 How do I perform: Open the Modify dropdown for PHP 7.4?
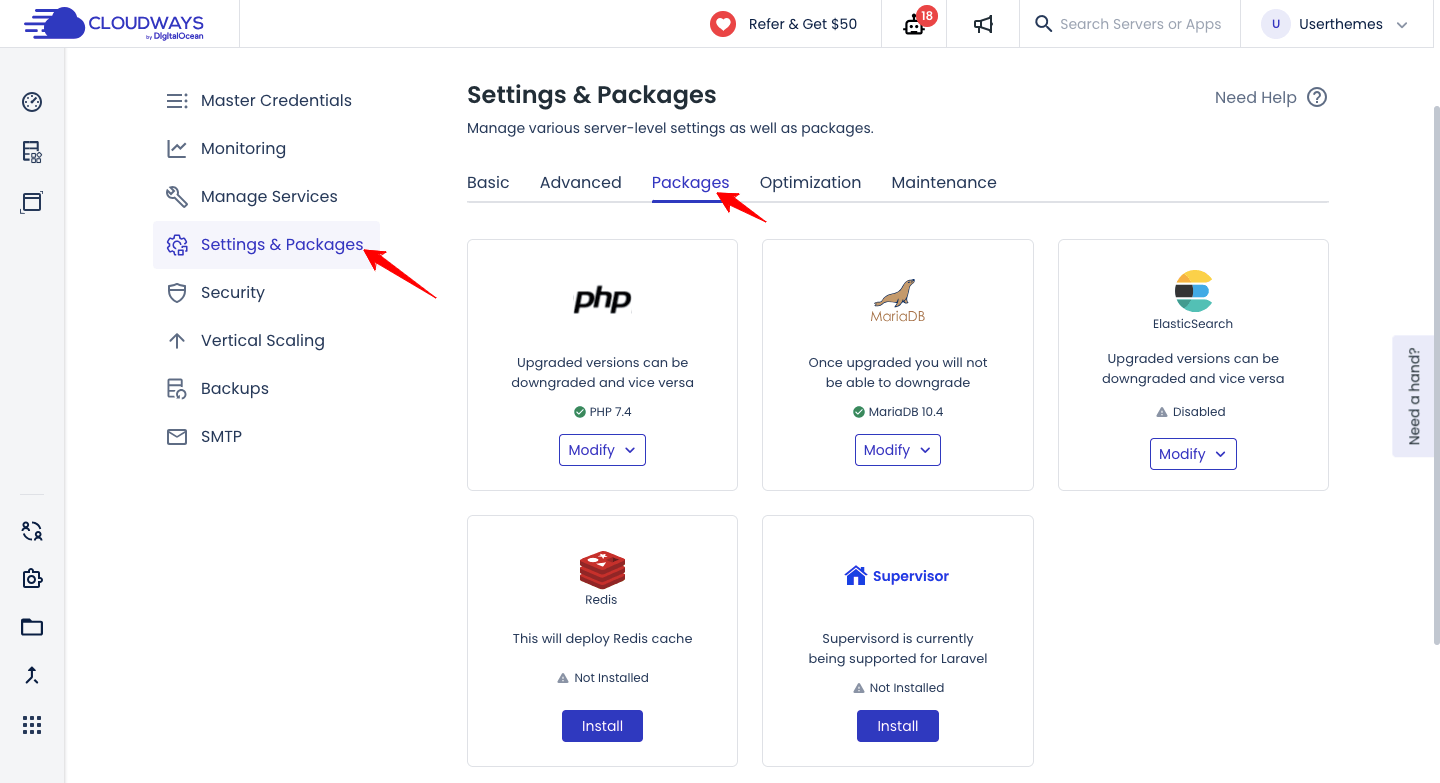click(x=602, y=450)
